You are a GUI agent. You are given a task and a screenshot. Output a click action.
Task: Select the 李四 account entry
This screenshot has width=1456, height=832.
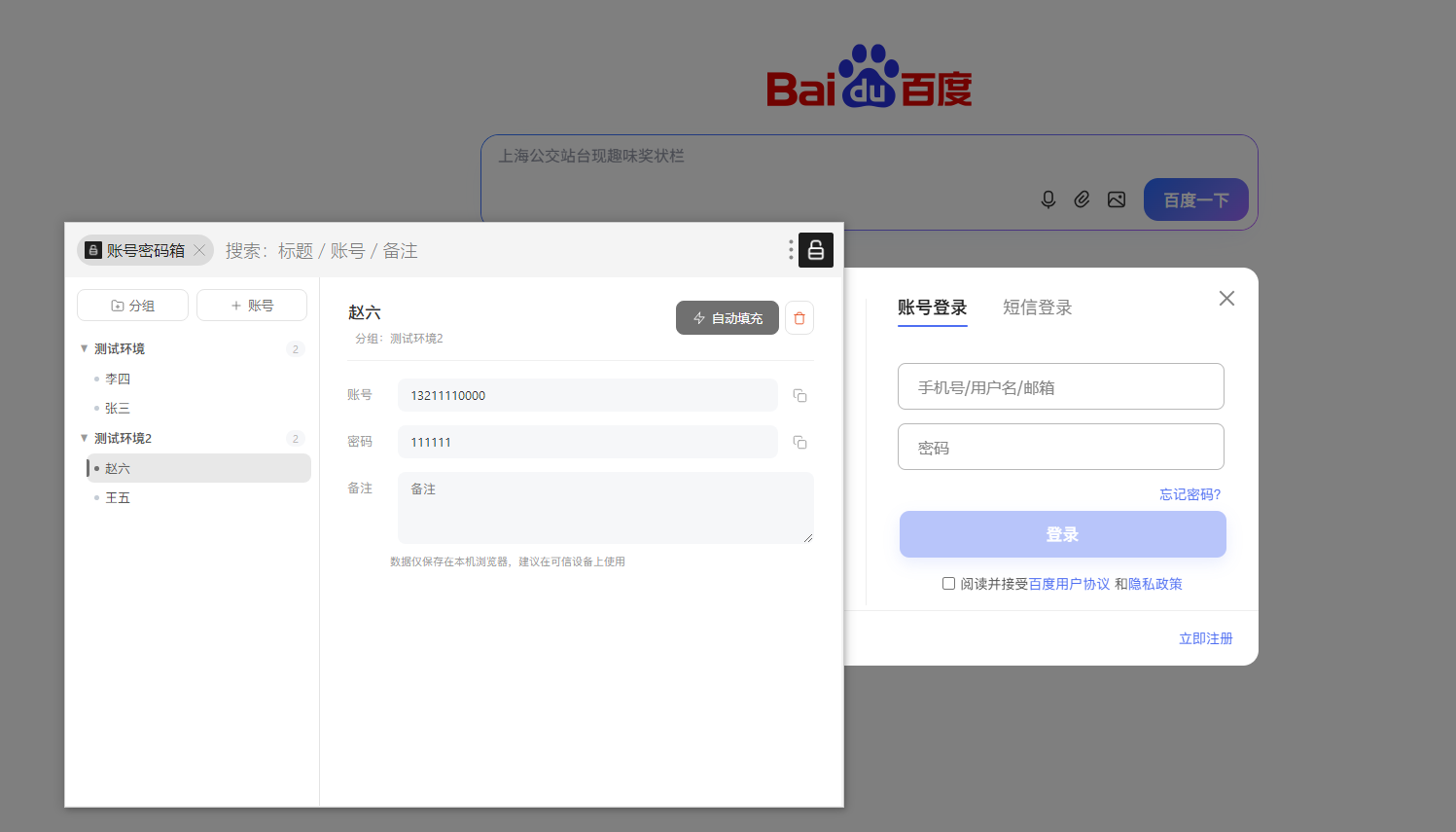[198, 379]
